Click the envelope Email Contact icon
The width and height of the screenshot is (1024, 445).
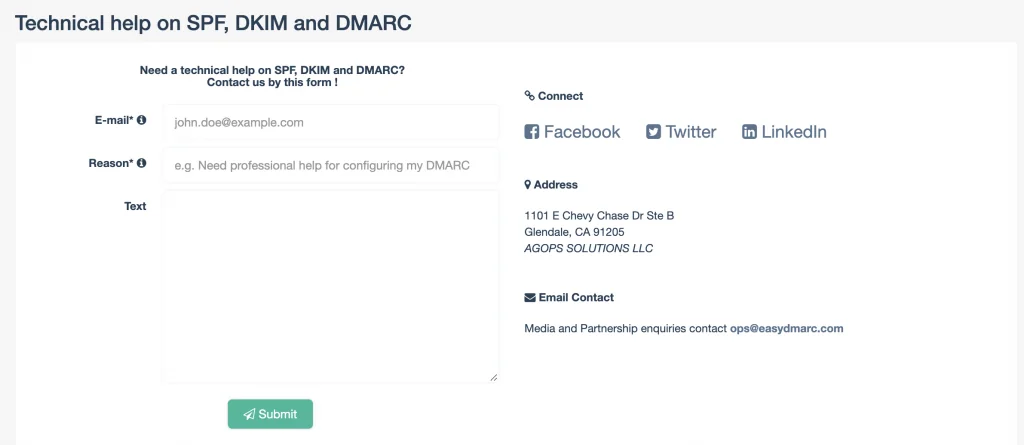click(530, 298)
